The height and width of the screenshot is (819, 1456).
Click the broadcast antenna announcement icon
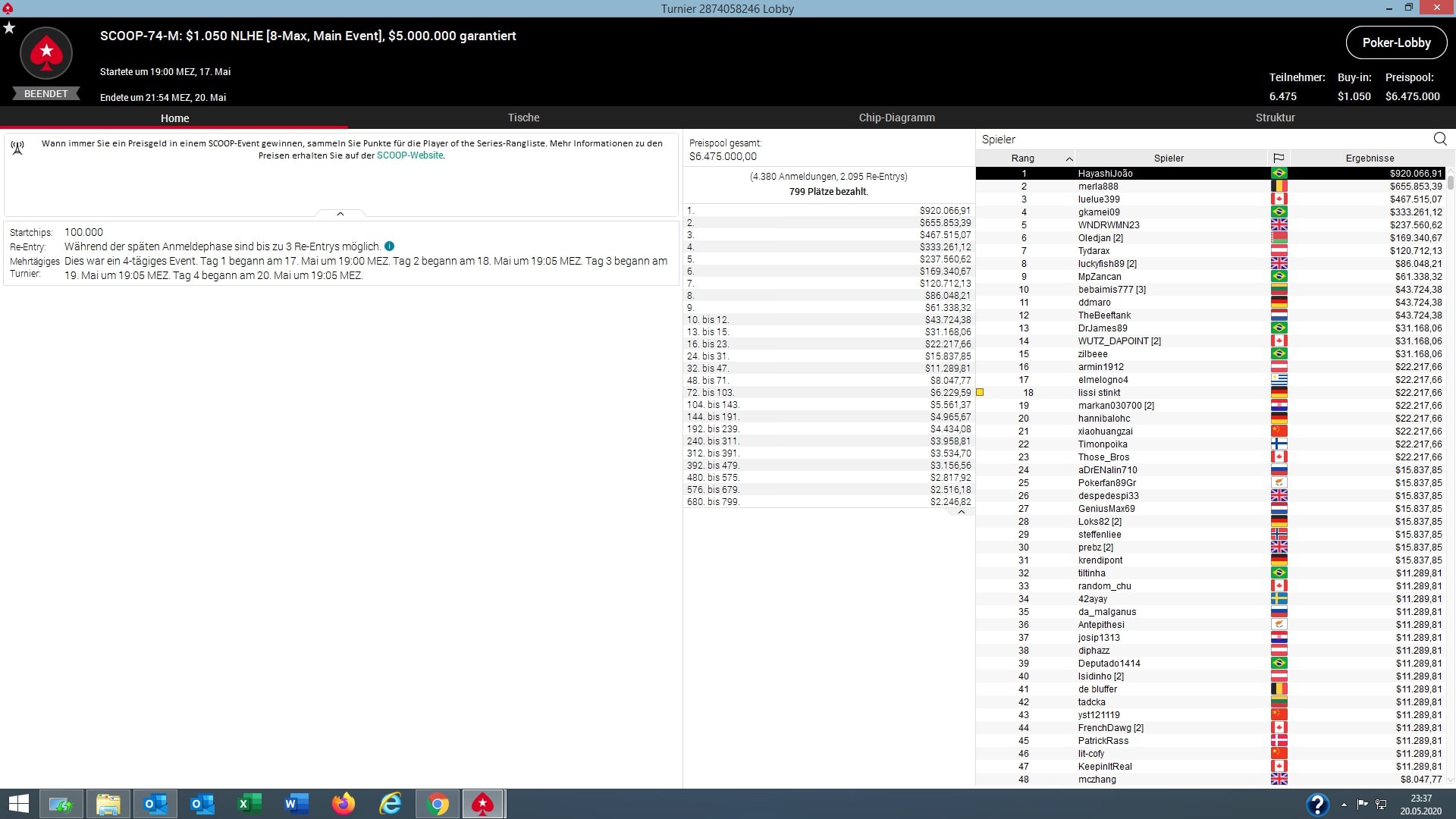click(x=17, y=147)
